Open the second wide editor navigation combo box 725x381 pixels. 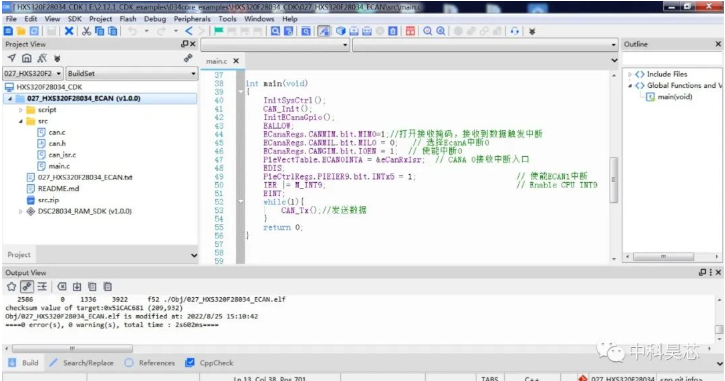485,45
